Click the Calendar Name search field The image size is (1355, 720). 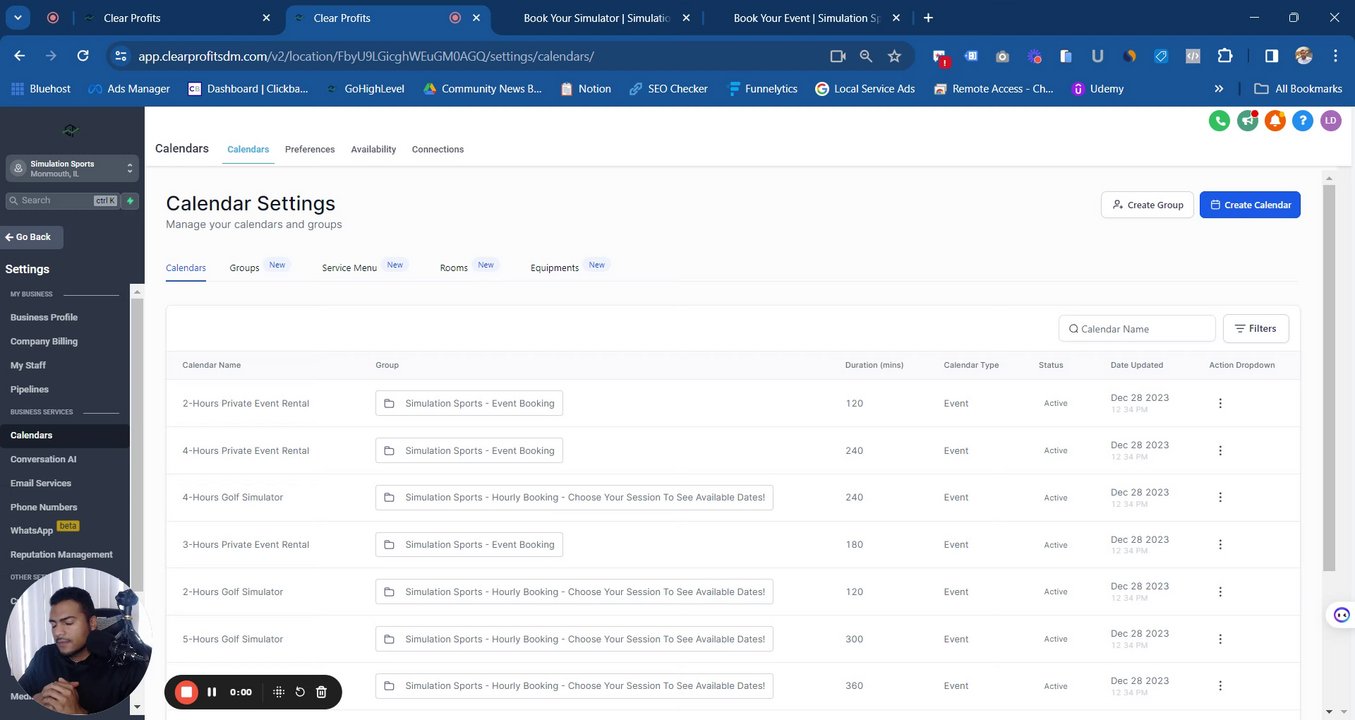point(1137,328)
